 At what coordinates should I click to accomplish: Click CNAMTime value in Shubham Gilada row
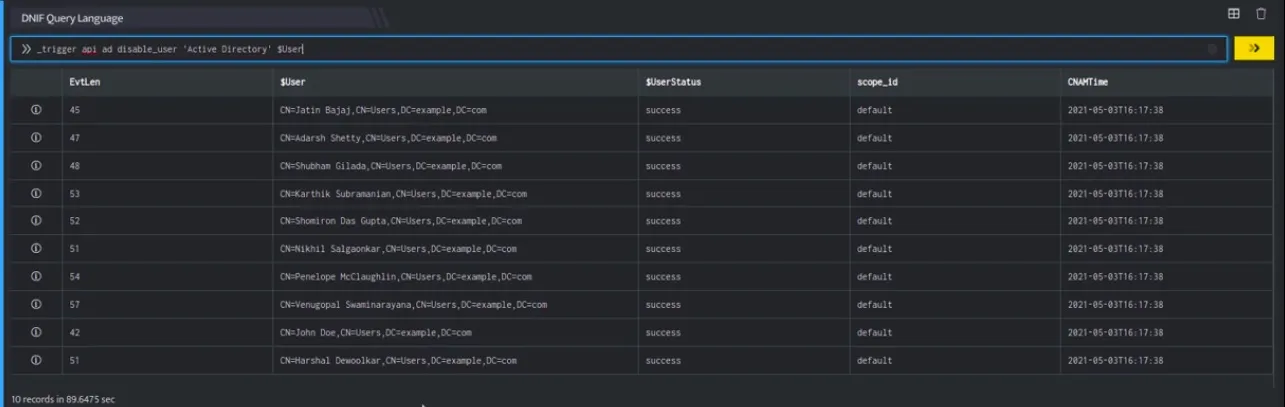pyautogui.click(x=1115, y=166)
